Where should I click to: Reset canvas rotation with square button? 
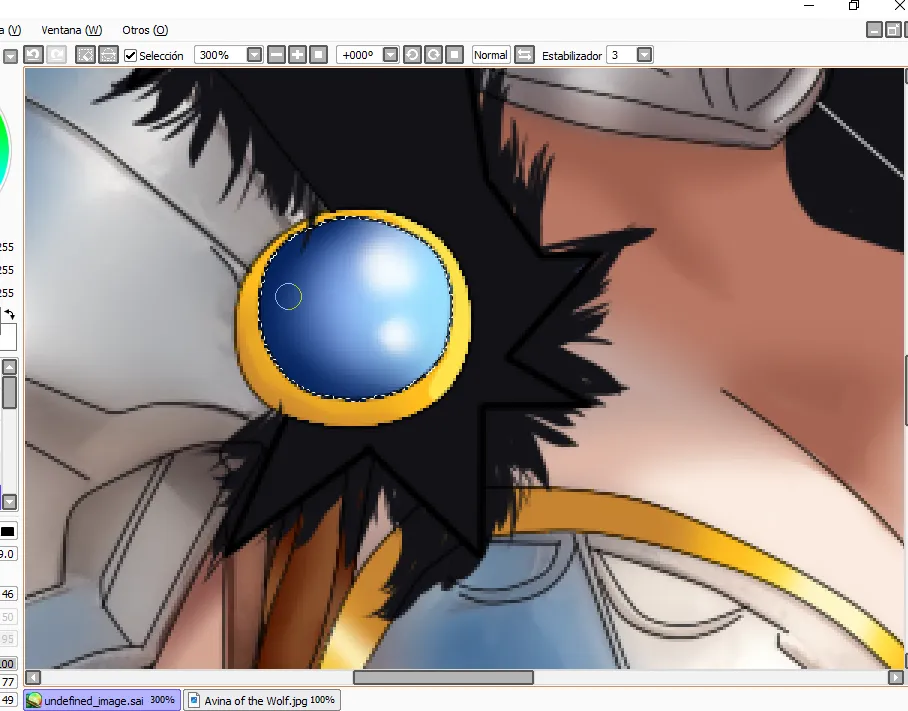455,55
